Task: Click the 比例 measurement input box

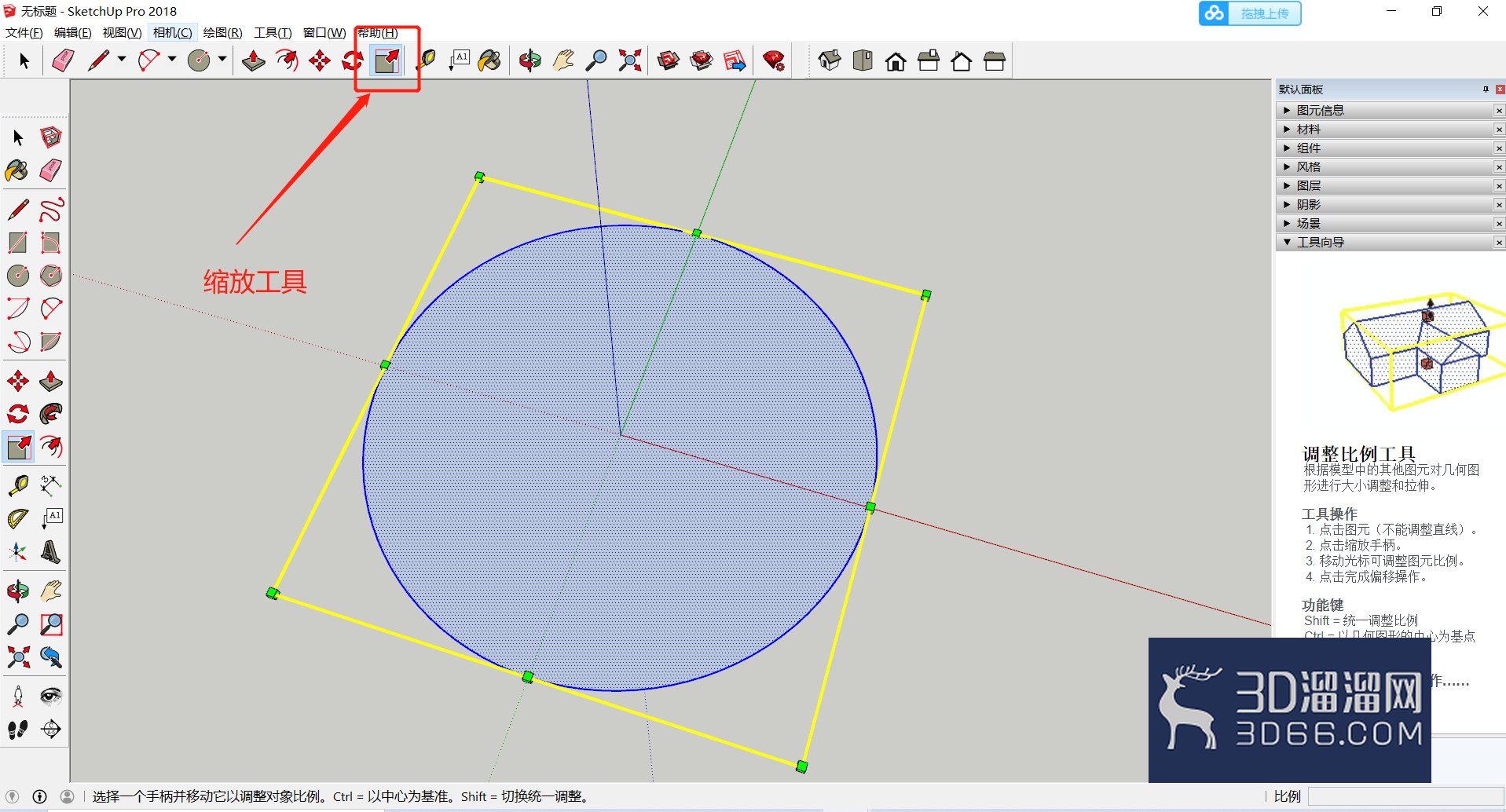Action: point(1405,796)
